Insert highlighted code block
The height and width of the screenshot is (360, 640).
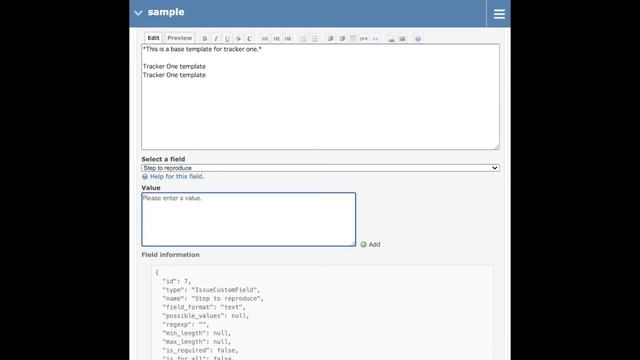(x=375, y=38)
